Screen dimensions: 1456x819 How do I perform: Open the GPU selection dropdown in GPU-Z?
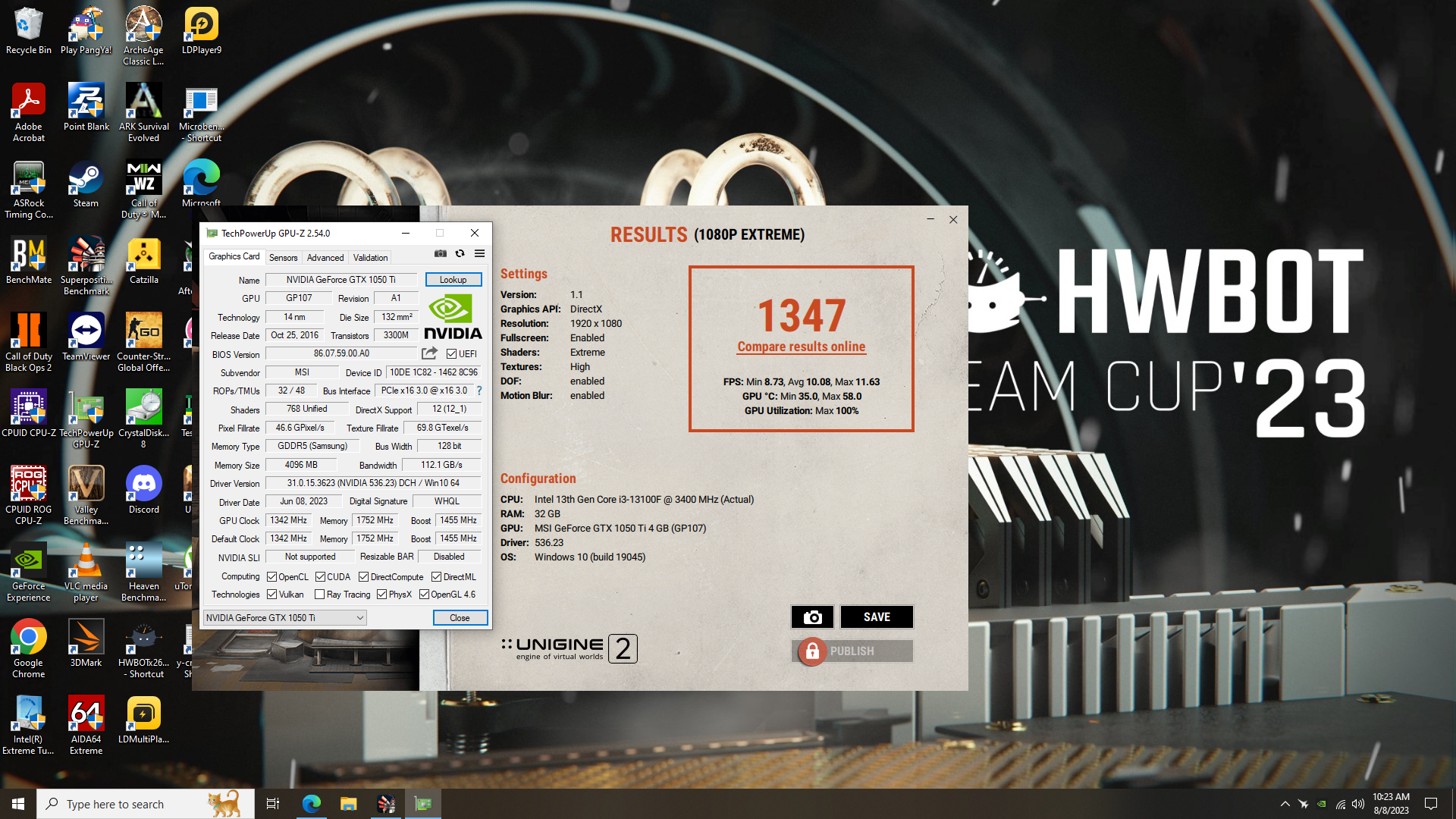pos(285,618)
